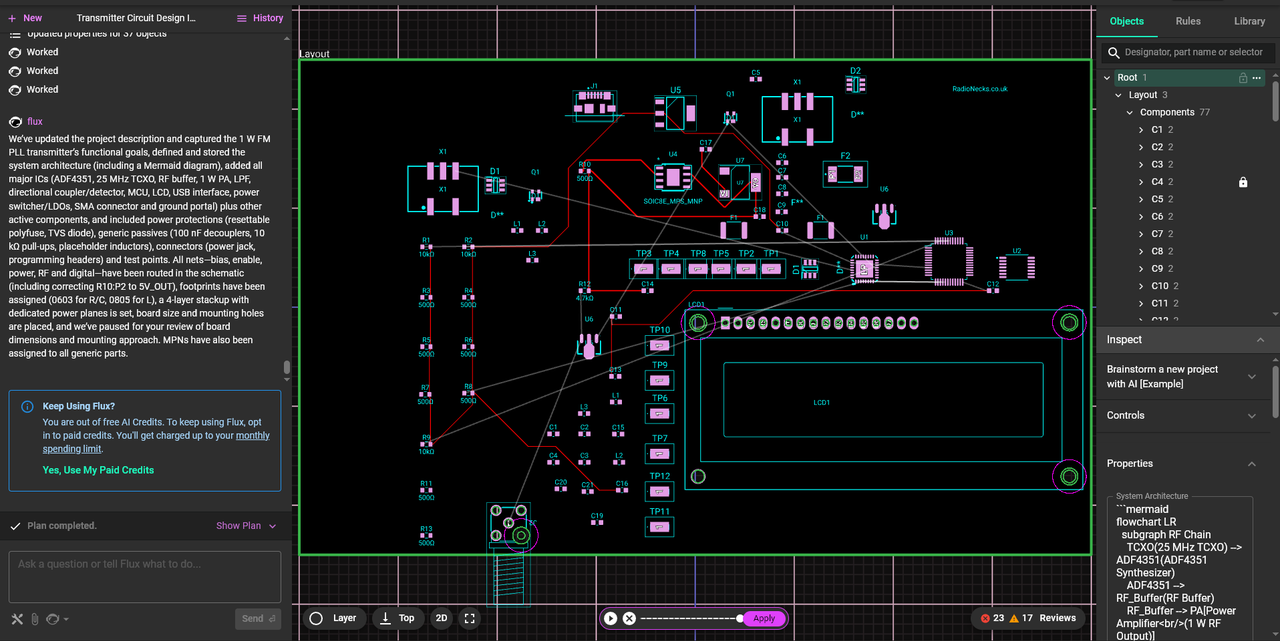Screen dimensions: 1280x641
Task: Switch to the Rules tab
Action: [1188, 21]
